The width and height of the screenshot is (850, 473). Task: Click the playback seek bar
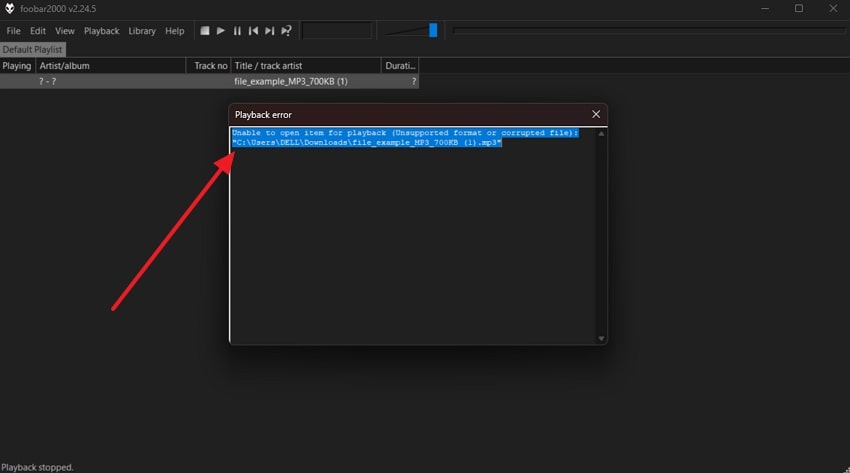(x=648, y=31)
